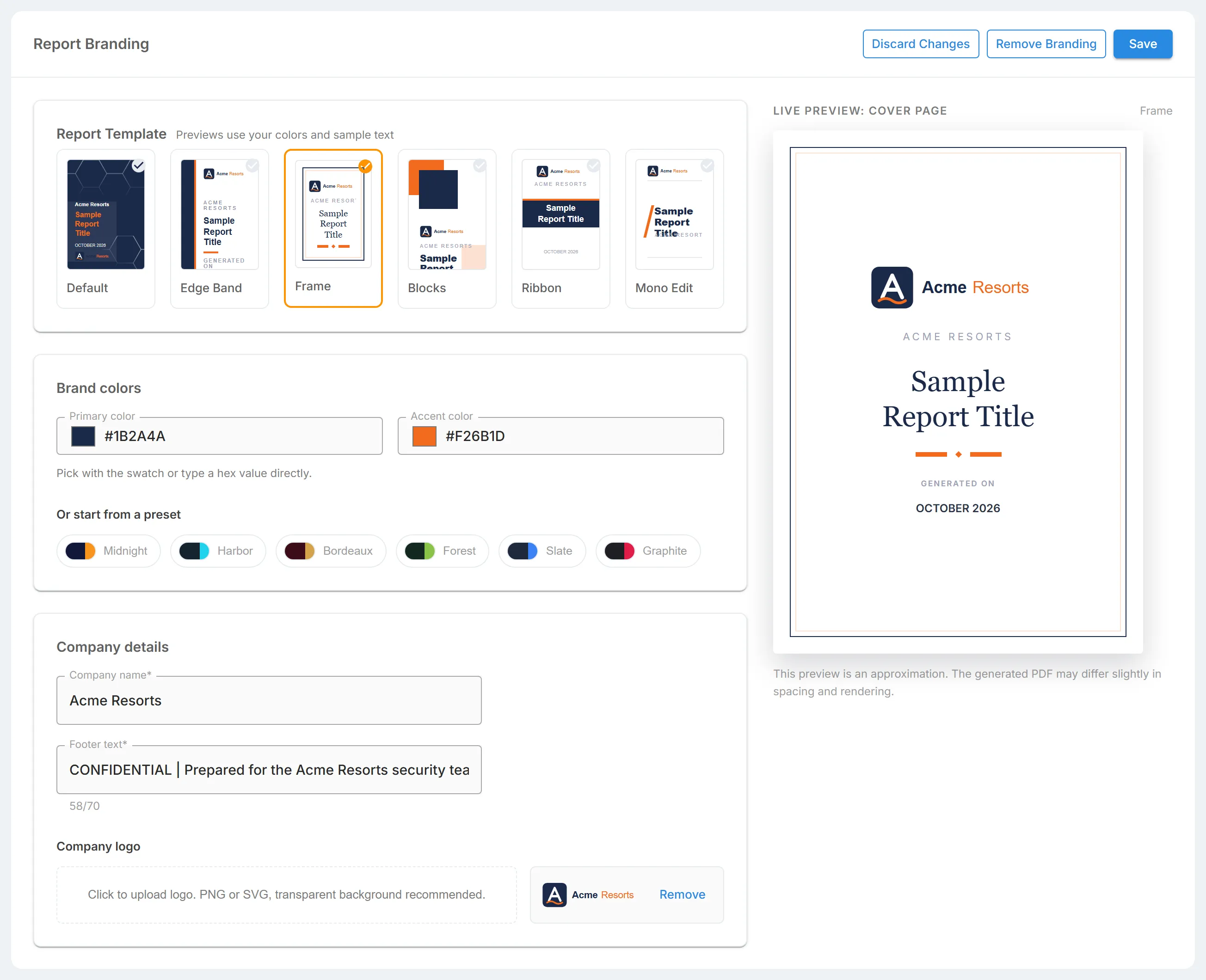Apply the Bordeaux color preset

point(331,551)
